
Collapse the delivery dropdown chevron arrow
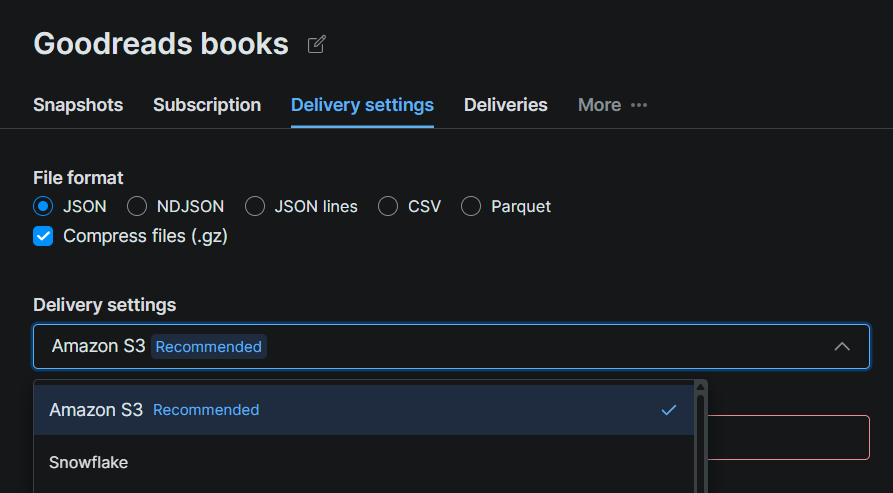[842, 347]
